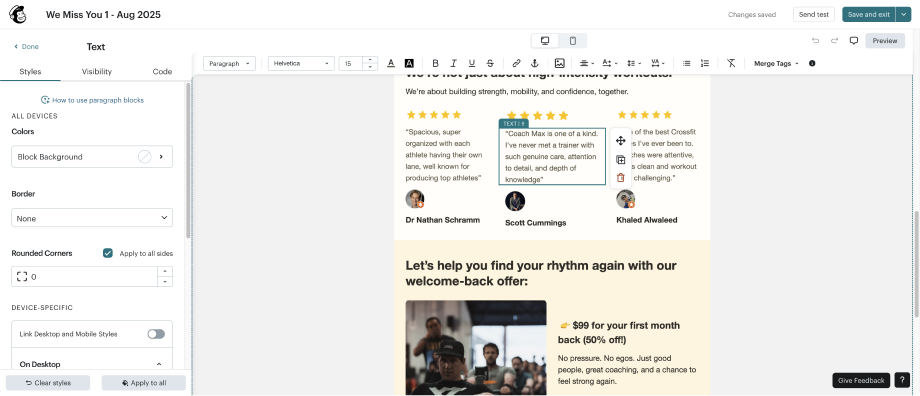The width and height of the screenshot is (920, 396).
Task: Open the text color picker
Action: (391, 63)
